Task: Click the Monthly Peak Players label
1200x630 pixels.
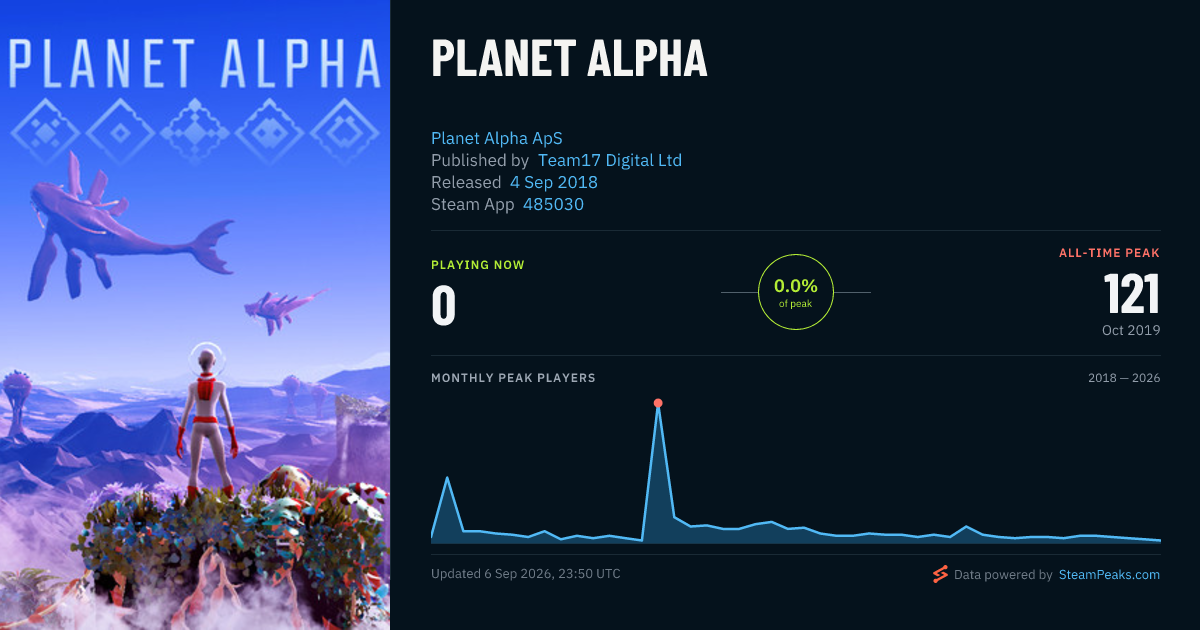Action: click(x=513, y=378)
